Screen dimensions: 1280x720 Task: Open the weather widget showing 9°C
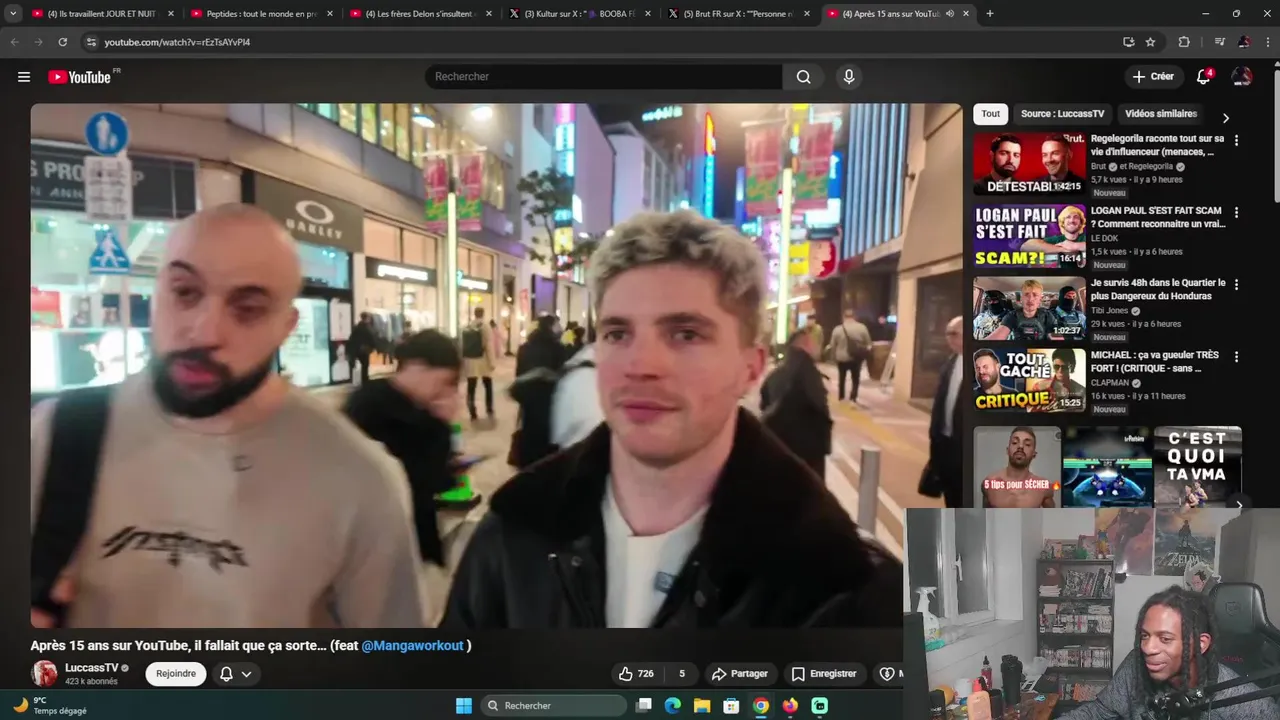50,706
